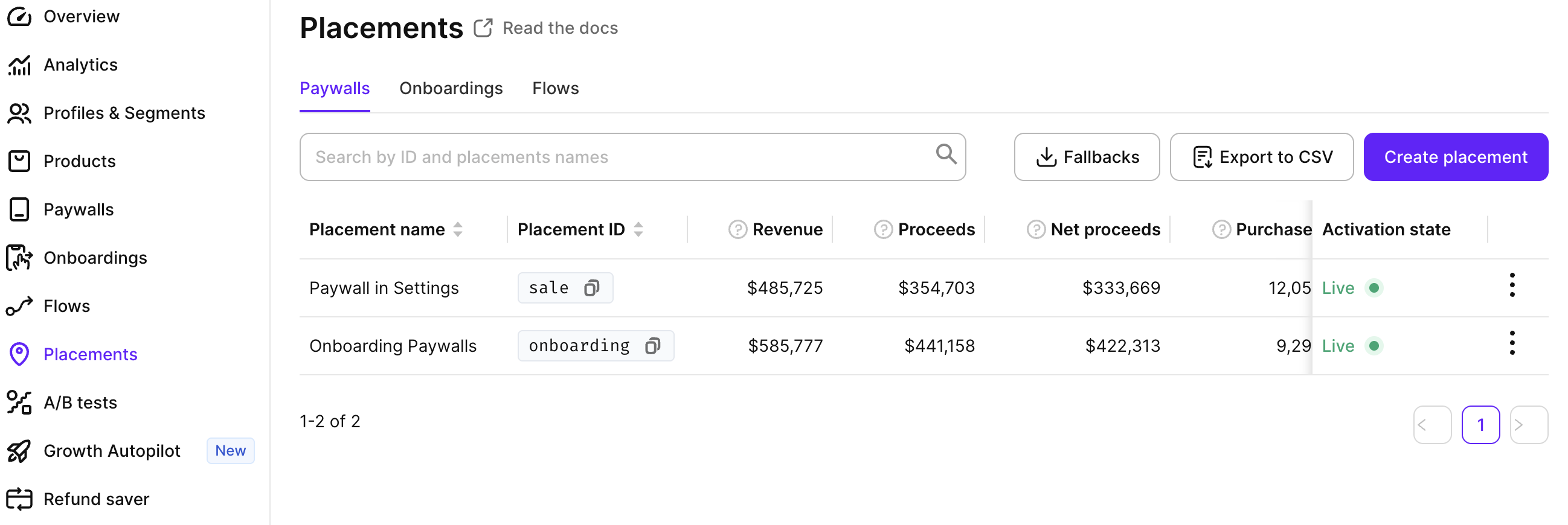
Task: Click Export to CSV button
Action: tap(1261, 157)
